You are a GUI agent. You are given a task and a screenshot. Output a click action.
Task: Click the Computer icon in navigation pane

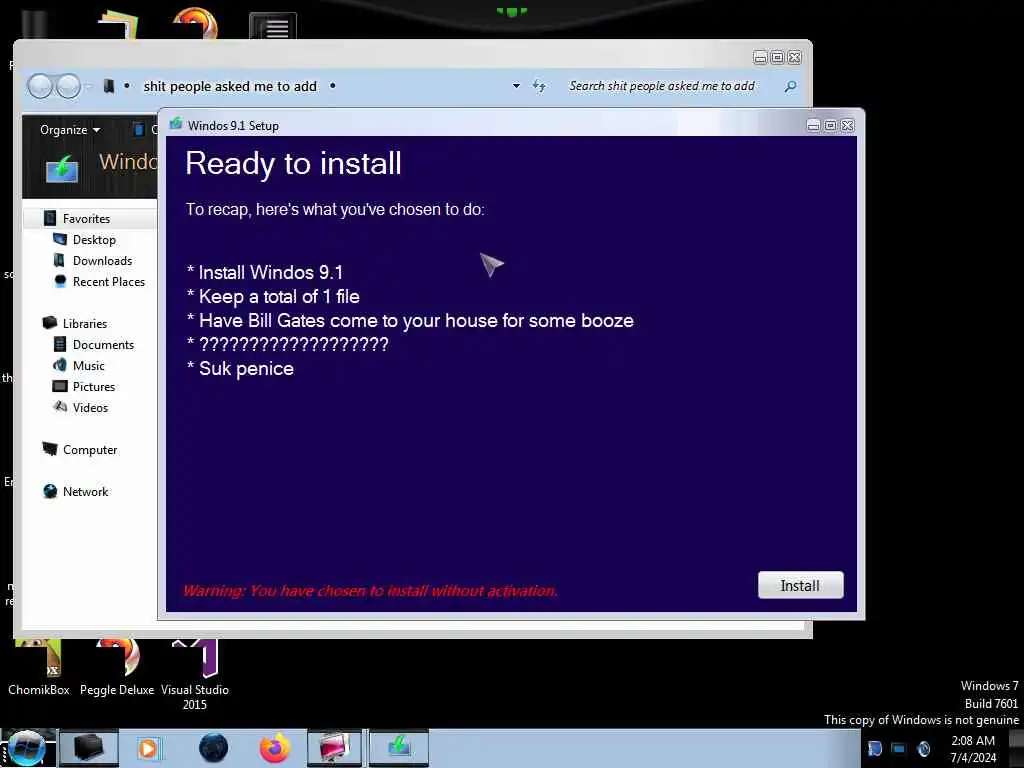pos(50,449)
